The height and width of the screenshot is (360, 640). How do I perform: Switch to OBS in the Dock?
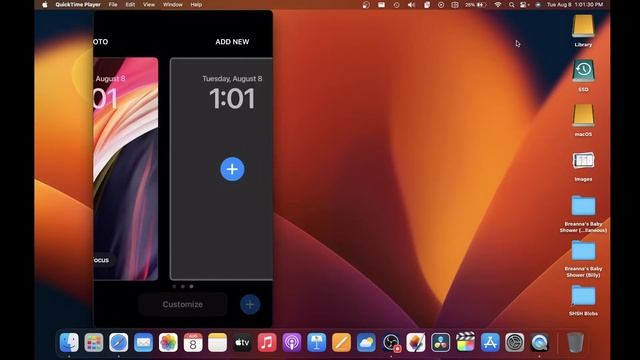point(391,342)
